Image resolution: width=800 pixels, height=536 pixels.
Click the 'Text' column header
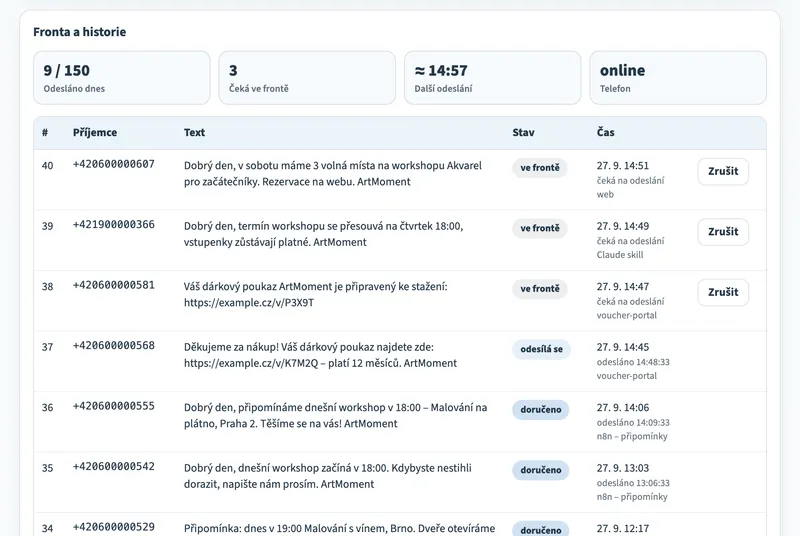pyautogui.click(x=194, y=133)
